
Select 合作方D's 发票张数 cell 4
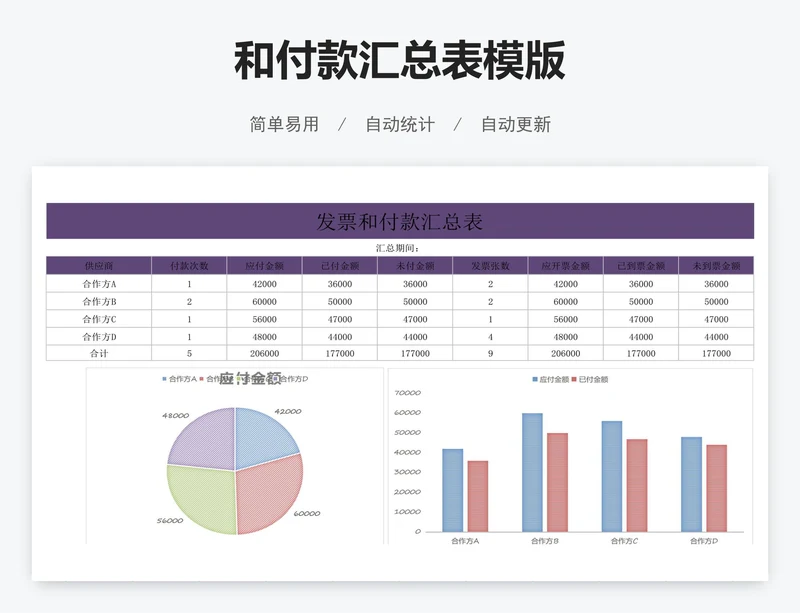(x=490, y=337)
